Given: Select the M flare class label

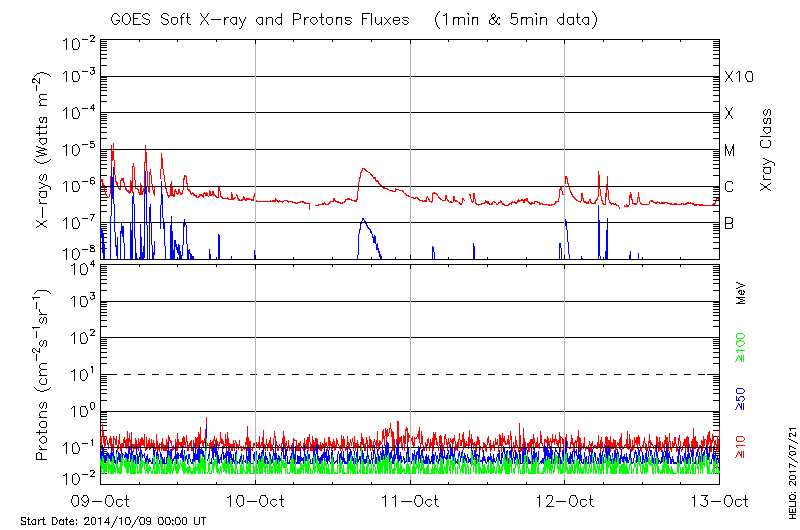Looking at the screenshot, I should pyautogui.click(x=729, y=150).
